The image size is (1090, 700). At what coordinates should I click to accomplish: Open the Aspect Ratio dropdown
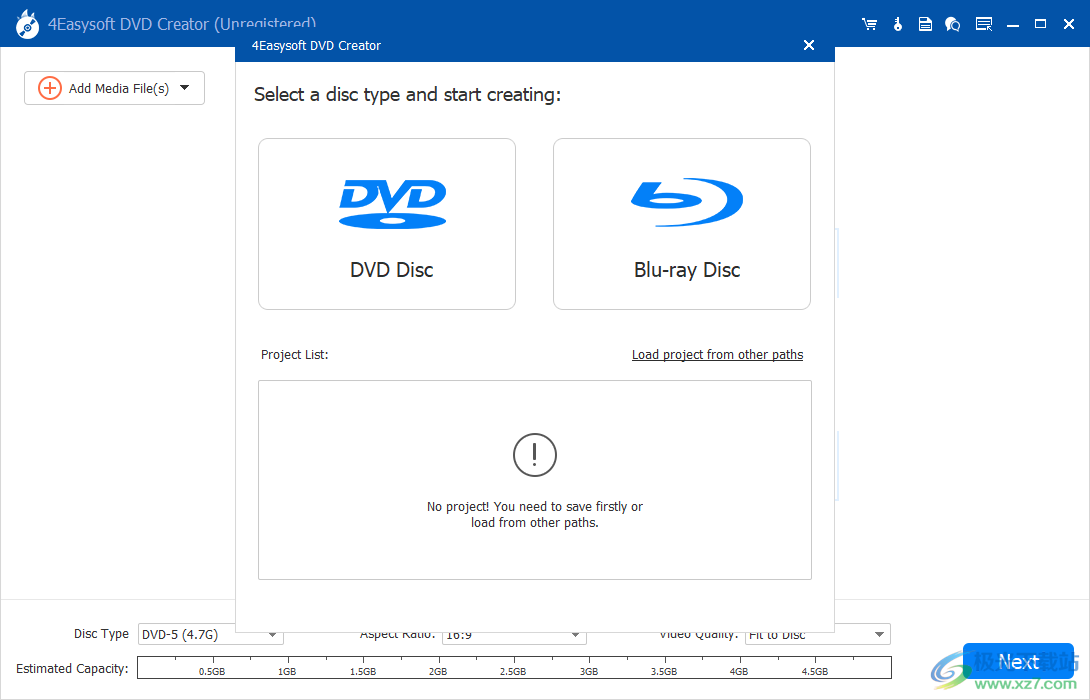click(x=574, y=634)
